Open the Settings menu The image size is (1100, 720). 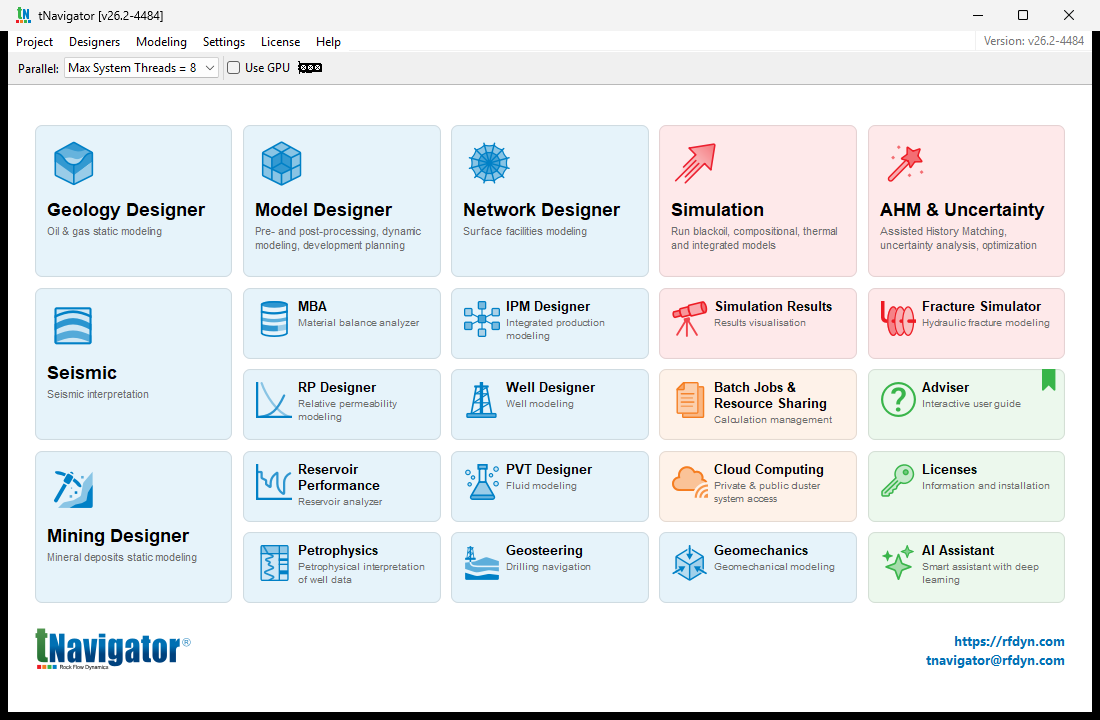(x=224, y=41)
